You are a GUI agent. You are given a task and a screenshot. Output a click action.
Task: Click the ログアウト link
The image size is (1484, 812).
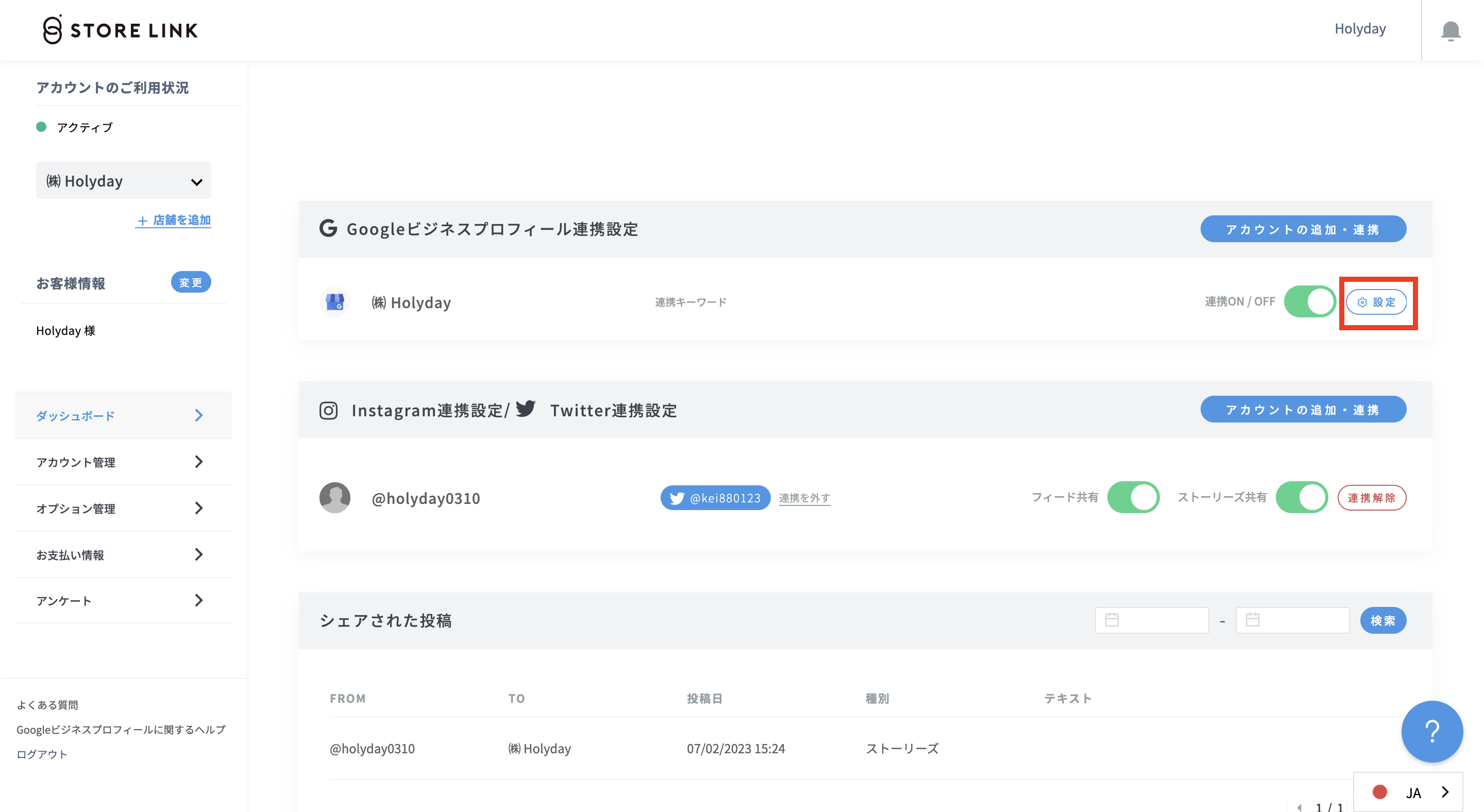42,754
